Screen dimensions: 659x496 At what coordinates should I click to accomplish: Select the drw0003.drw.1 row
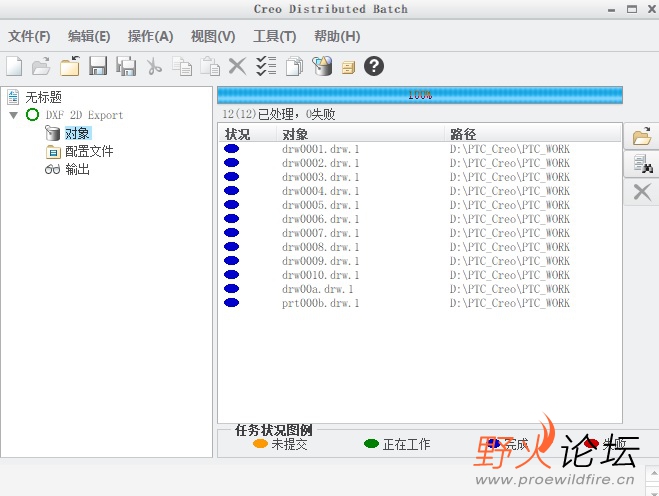[420, 177]
